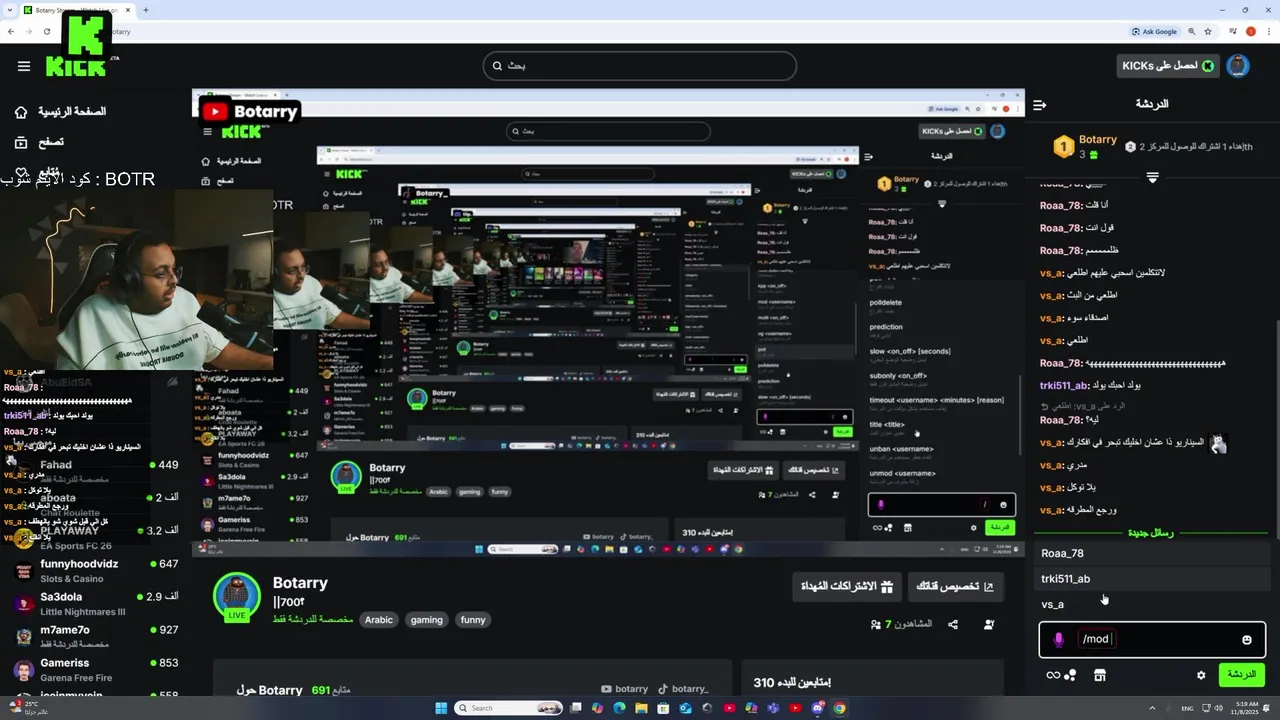The width and height of the screenshot is (1280, 720).
Task: Click the Windows Start button
Action: pyautogui.click(x=440, y=708)
